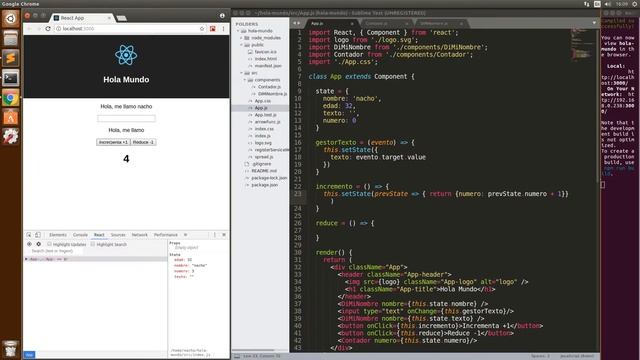
Task: Open DevTools three-dot options menu
Action: 215,235
